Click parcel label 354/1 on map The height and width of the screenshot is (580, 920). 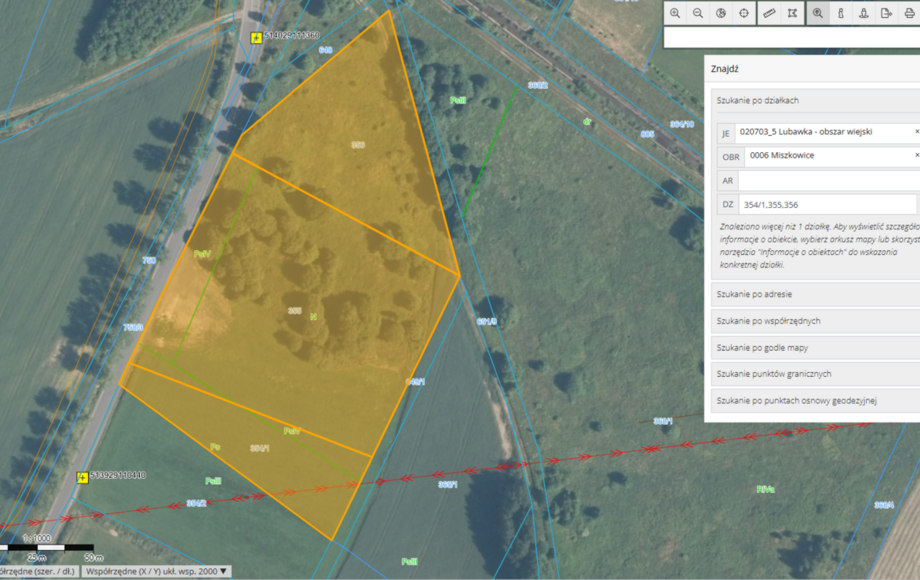(x=260, y=449)
